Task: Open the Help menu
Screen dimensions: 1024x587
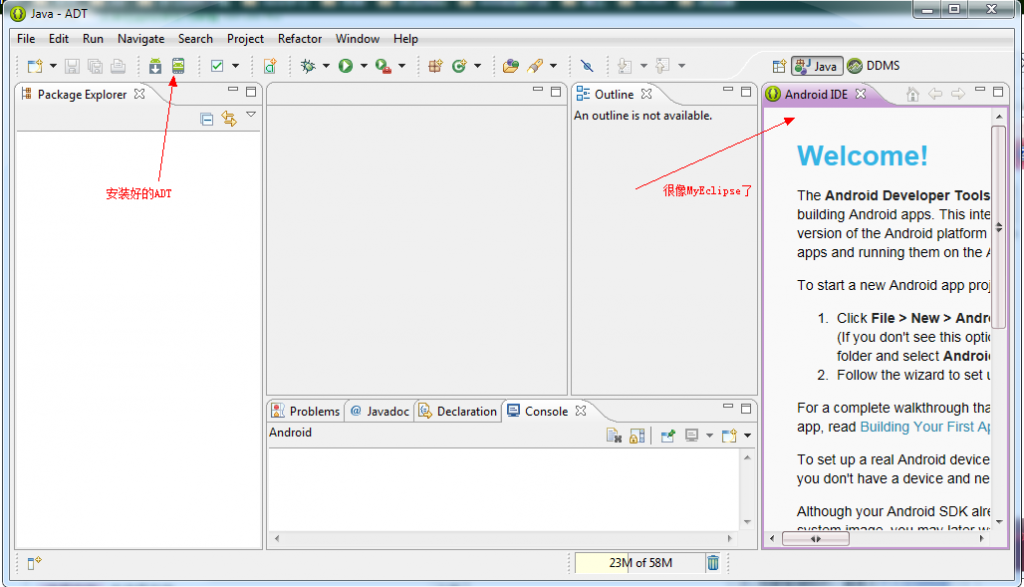Action: pyautogui.click(x=406, y=39)
